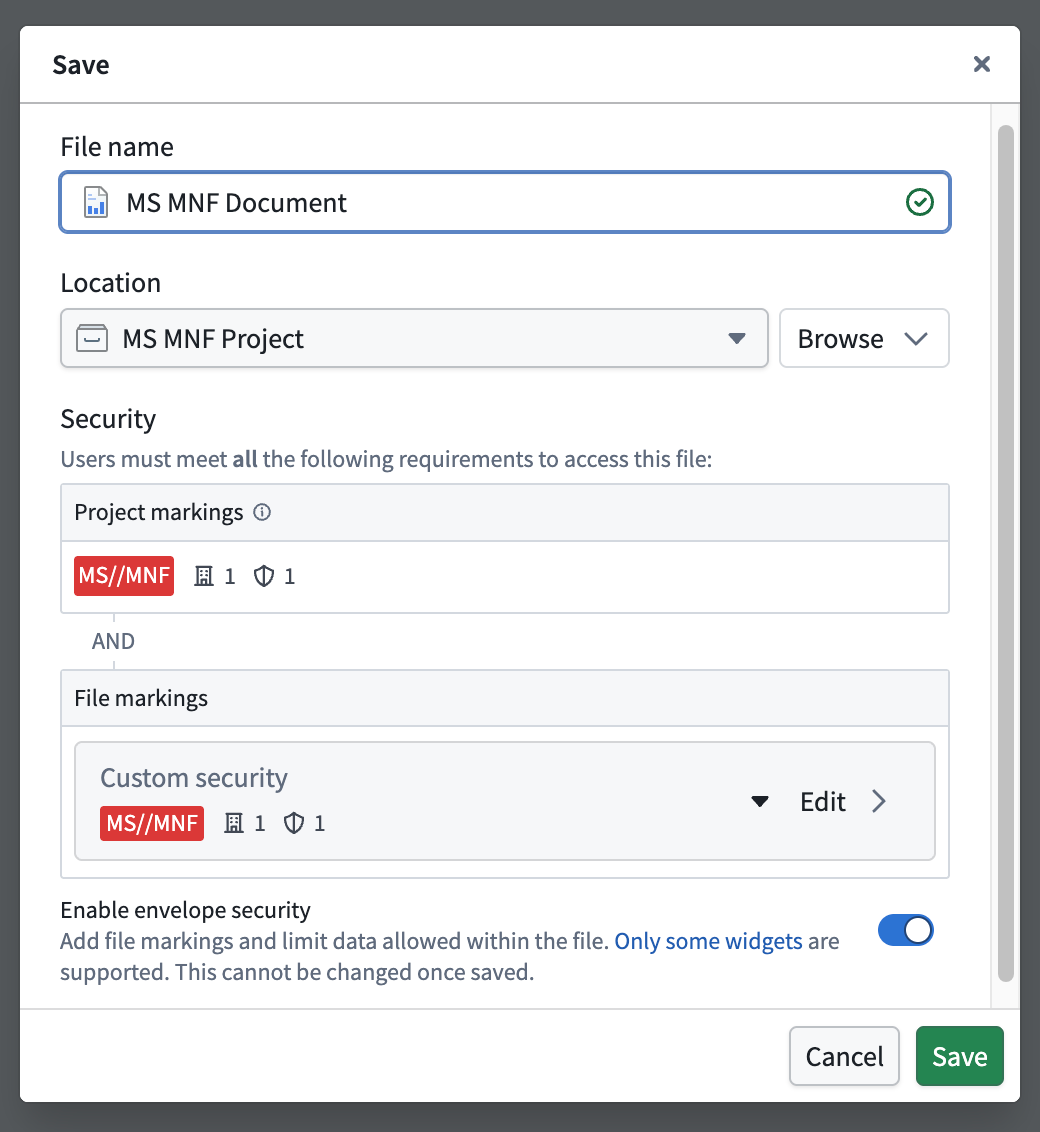Click the Project markings header text
The width and height of the screenshot is (1040, 1132).
159,513
